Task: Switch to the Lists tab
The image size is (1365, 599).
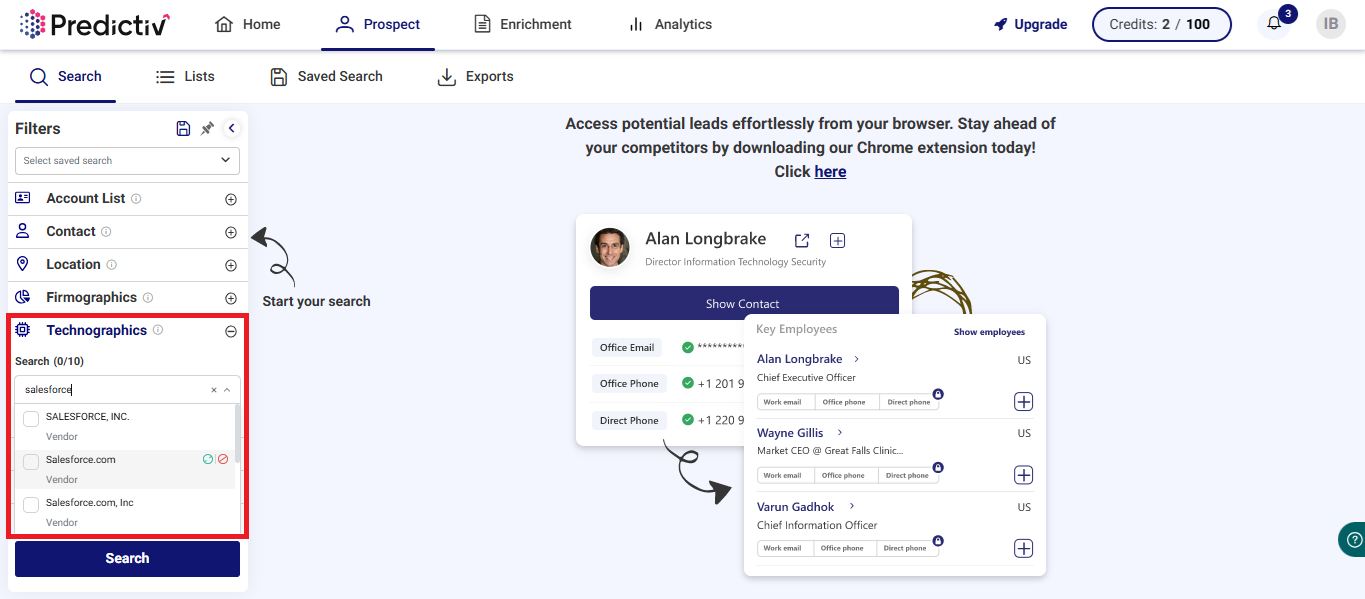Action: (x=185, y=76)
